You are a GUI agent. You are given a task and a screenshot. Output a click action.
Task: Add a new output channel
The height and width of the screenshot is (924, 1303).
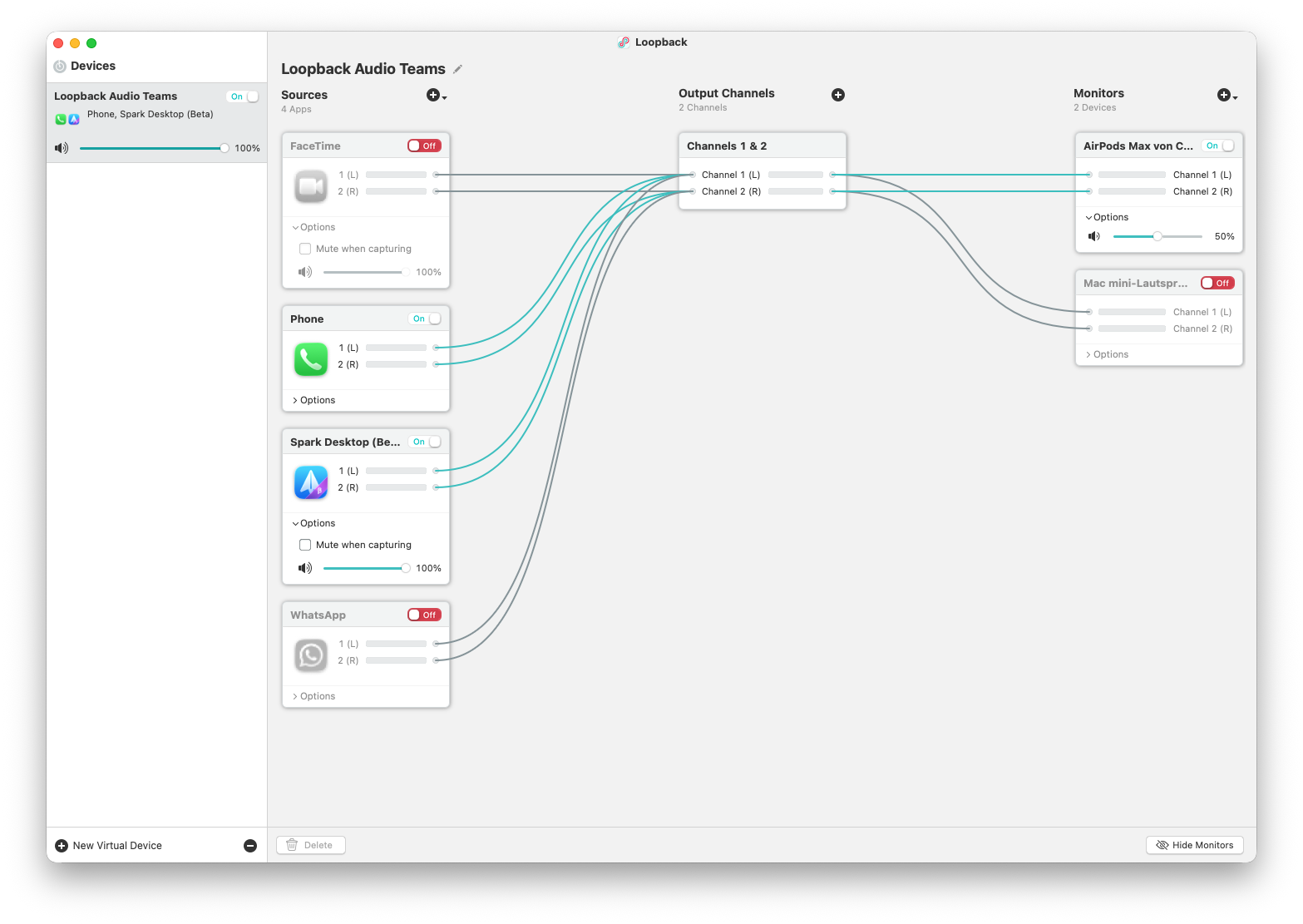838,96
